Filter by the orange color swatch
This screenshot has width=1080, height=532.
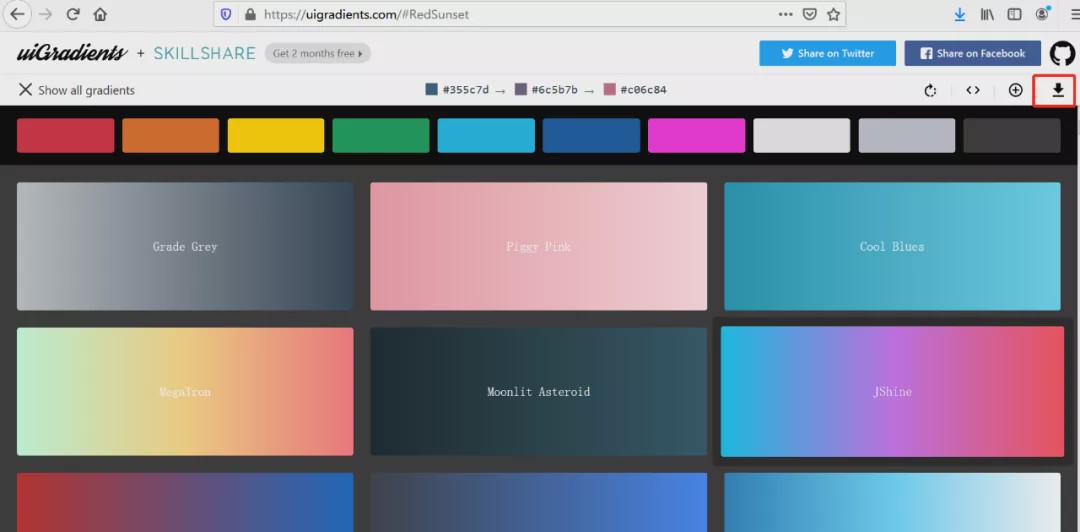pyautogui.click(x=171, y=135)
